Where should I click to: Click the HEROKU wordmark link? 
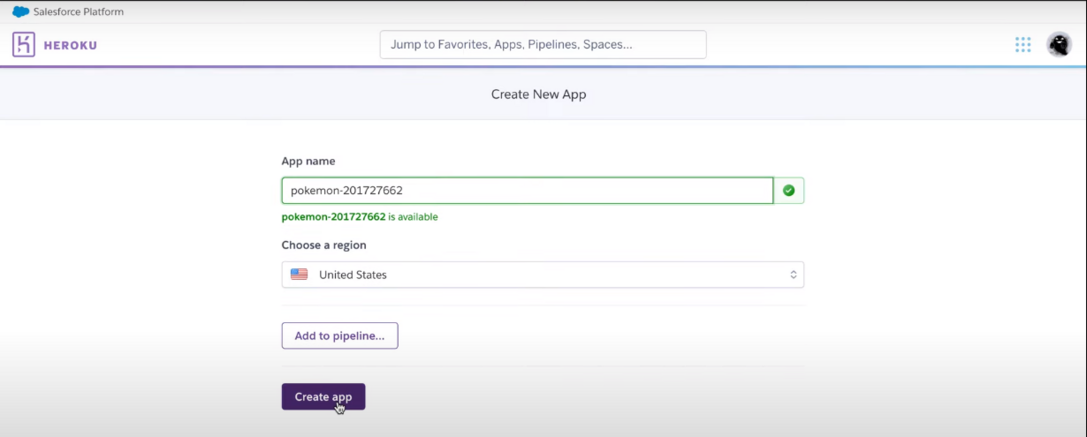pyautogui.click(x=70, y=46)
